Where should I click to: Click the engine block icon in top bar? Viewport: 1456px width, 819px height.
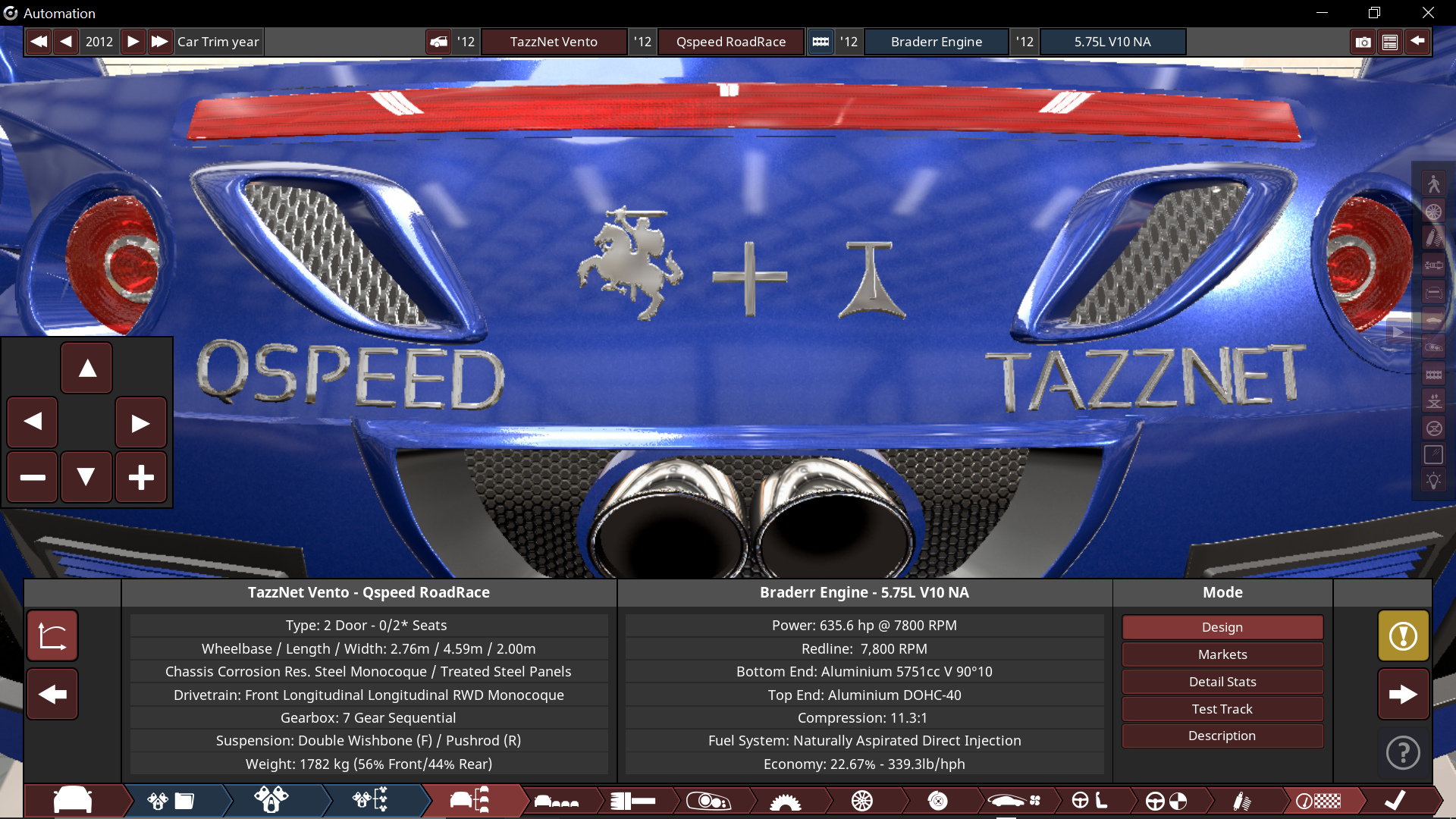coord(821,42)
